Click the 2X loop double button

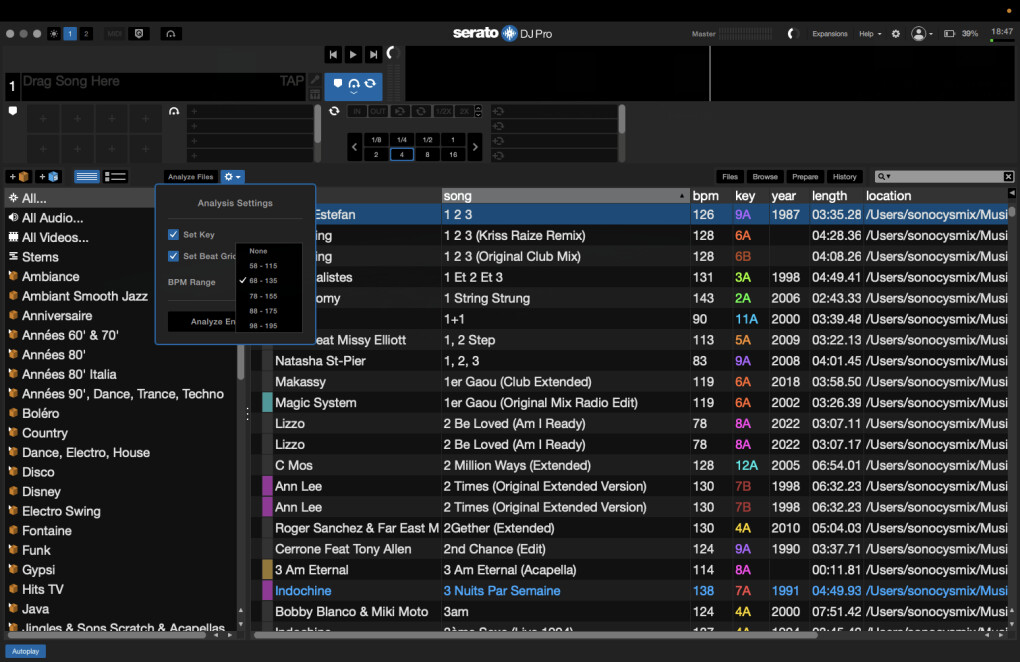[x=464, y=111]
